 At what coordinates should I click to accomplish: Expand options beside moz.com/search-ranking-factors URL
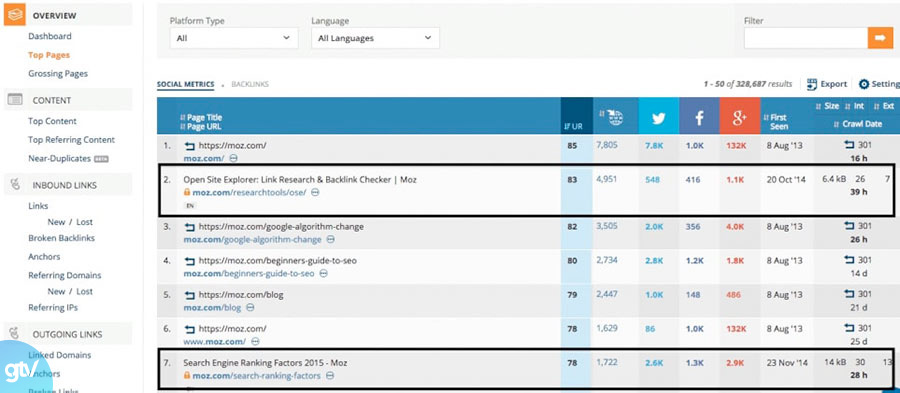pos(330,376)
